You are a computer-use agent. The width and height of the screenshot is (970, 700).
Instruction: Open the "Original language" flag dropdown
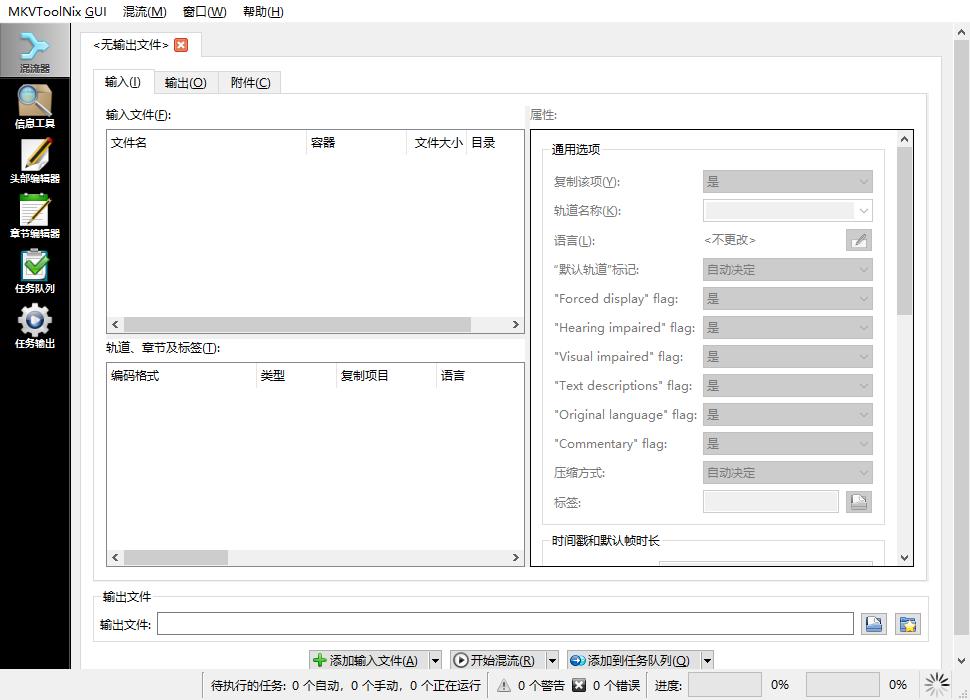point(788,415)
